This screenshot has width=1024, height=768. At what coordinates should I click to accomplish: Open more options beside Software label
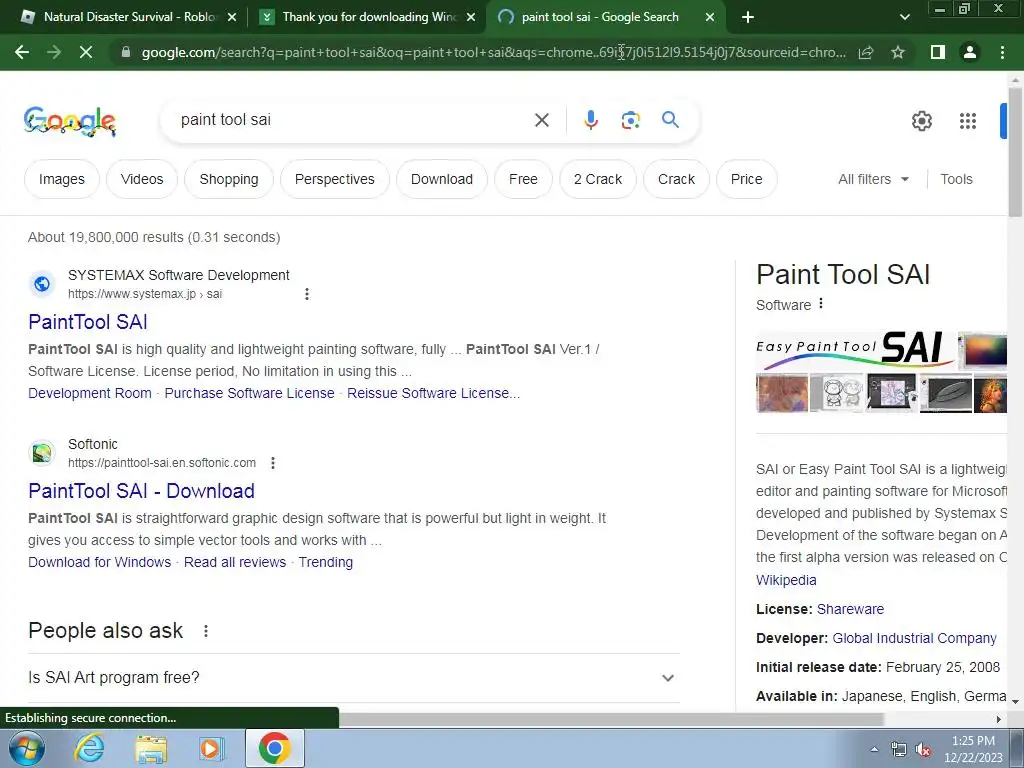tap(821, 304)
